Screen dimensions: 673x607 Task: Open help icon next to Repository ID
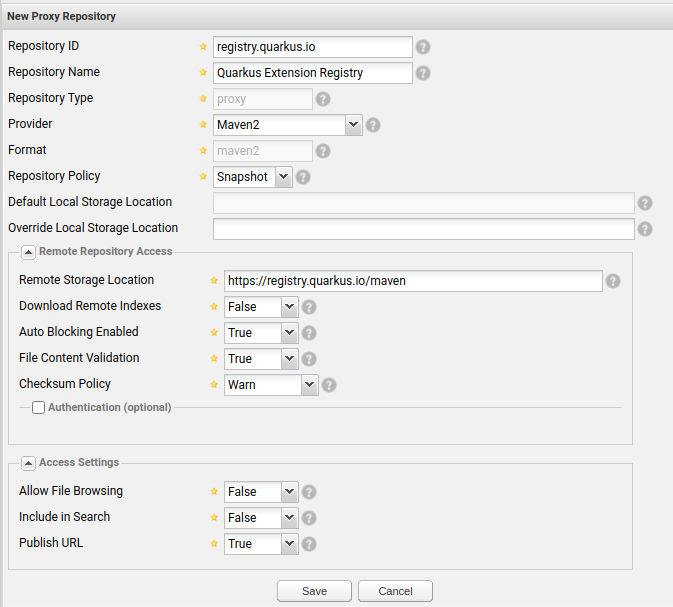pyautogui.click(x=423, y=47)
